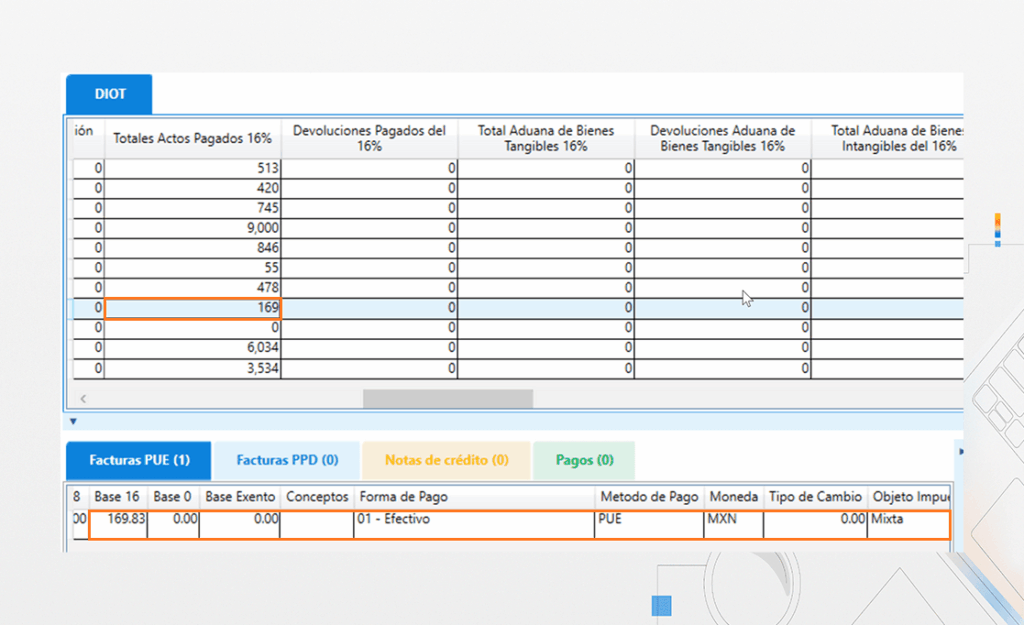The image size is (1024, 625).
Task: Switch to the Pagos (0) tab
Action: (x=584, y=460)
